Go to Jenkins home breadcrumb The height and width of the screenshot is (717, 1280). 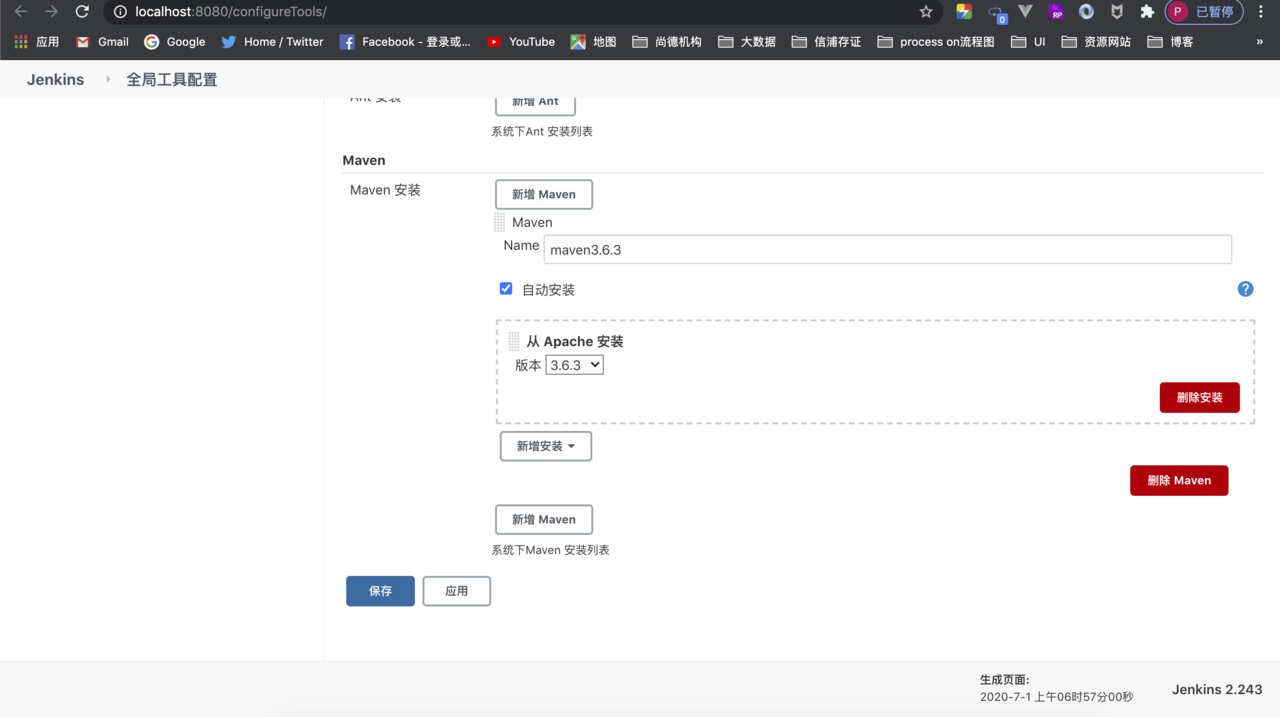click(55, 79)
